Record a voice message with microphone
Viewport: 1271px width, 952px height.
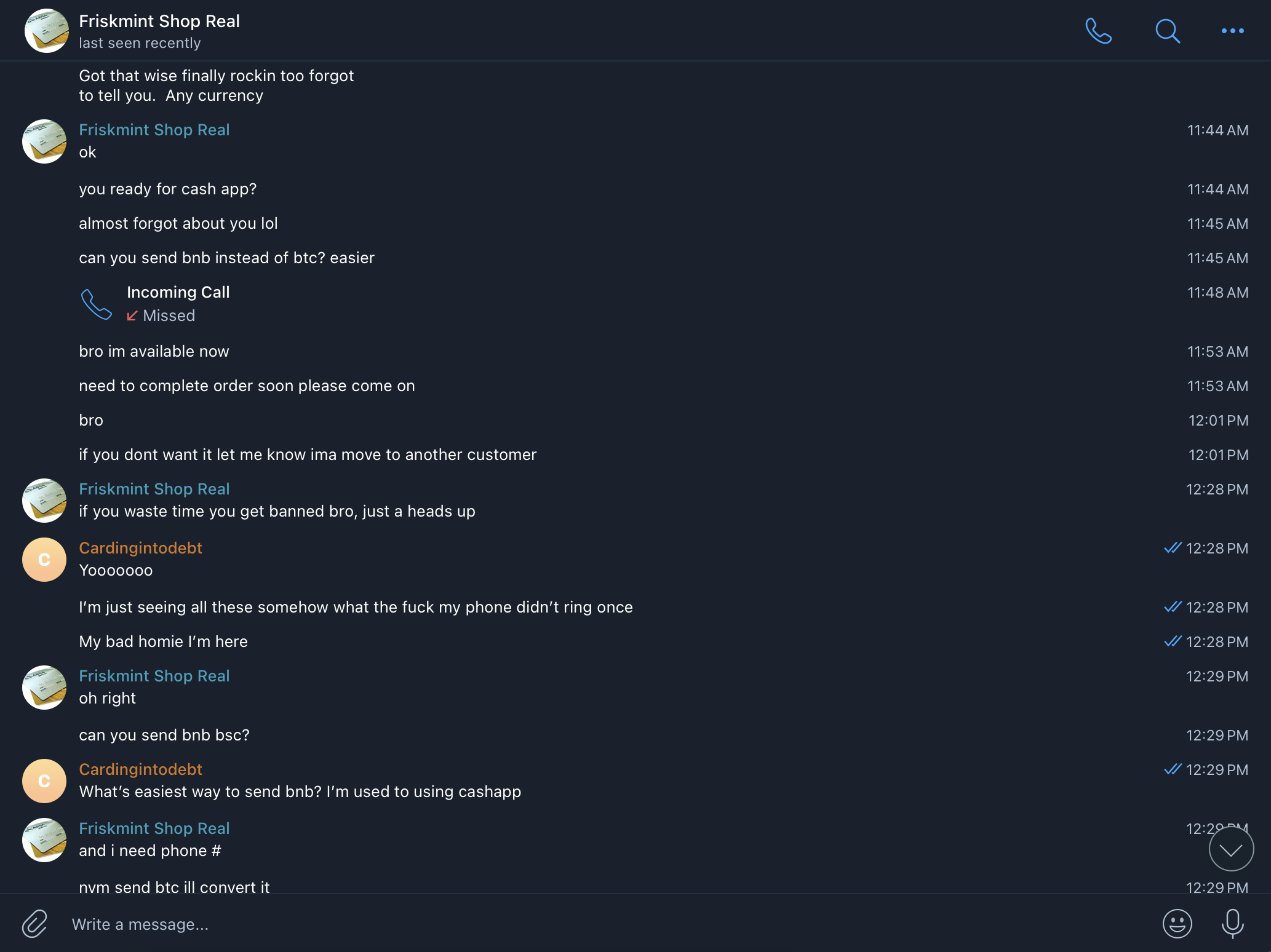coord(1232,924)
